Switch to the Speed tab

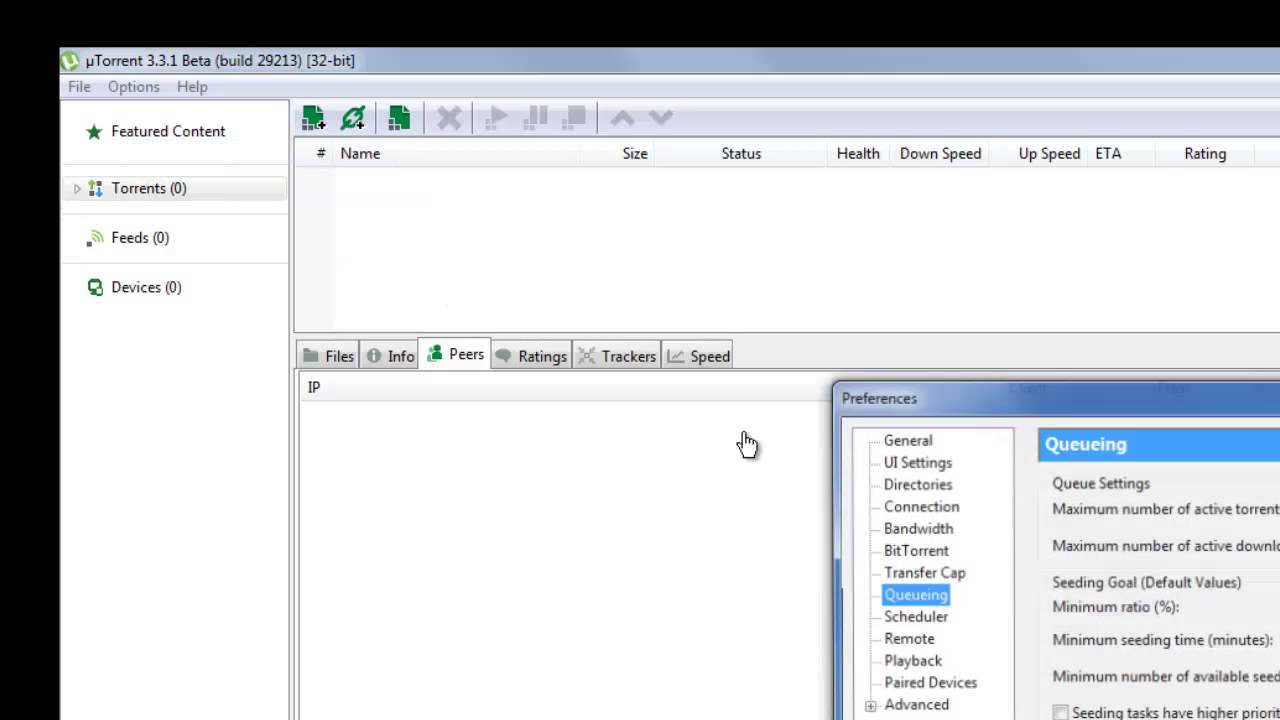699,356
